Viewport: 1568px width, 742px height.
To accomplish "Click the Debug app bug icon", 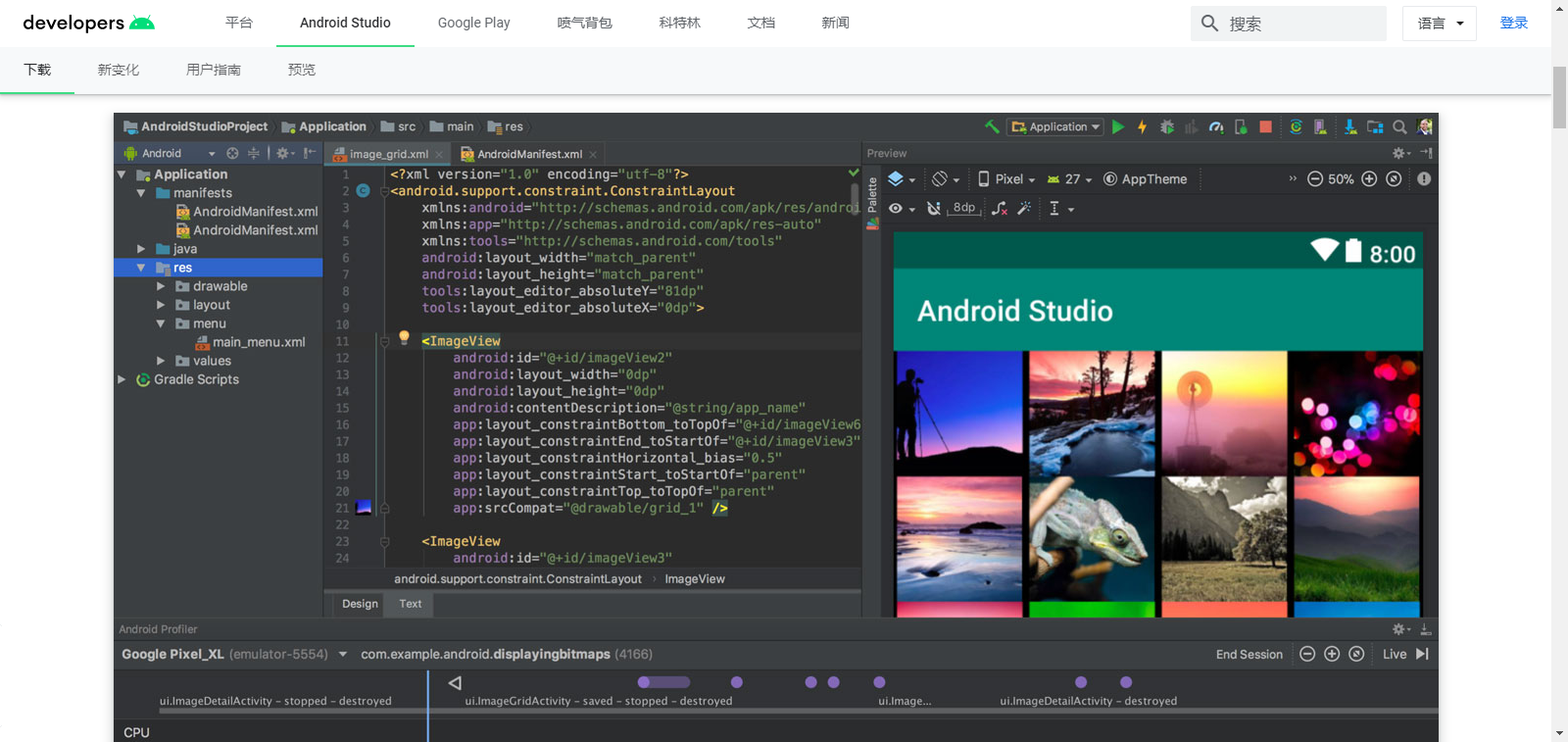I will (1167, 126).
